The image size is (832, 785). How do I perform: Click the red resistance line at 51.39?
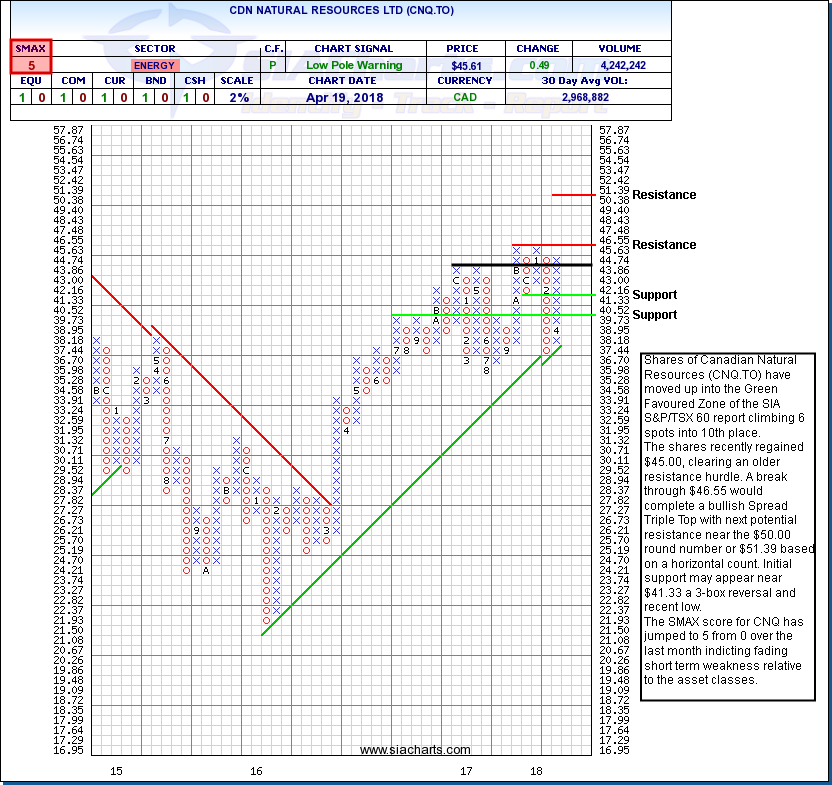coord(575,195)
